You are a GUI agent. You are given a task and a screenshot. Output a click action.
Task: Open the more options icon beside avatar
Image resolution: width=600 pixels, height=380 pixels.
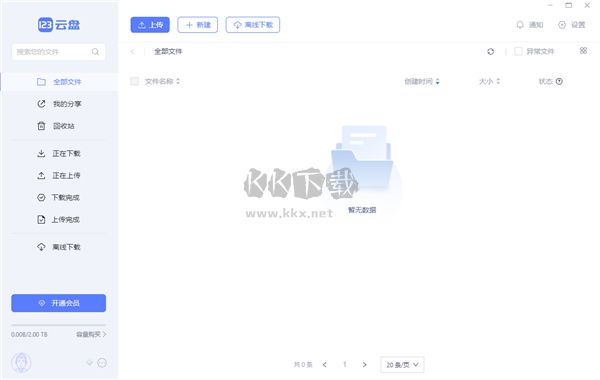(x=102, y=363)
